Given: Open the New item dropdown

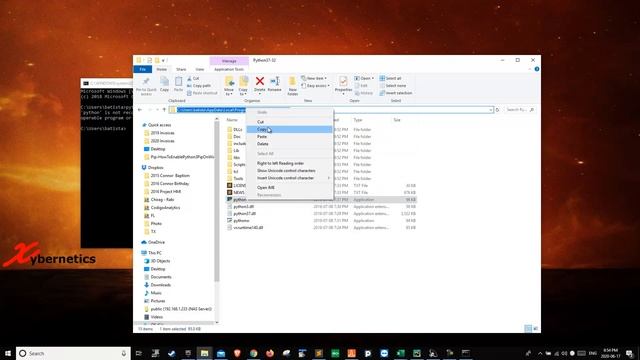Looking at the screenshot, I should click(314, 78).
